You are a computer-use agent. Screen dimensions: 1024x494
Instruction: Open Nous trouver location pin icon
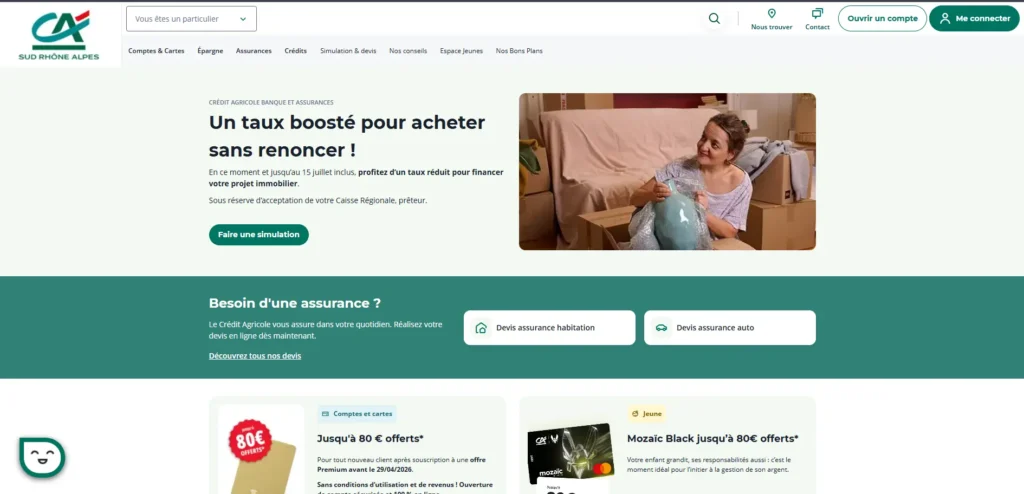[x=771, y=14]
